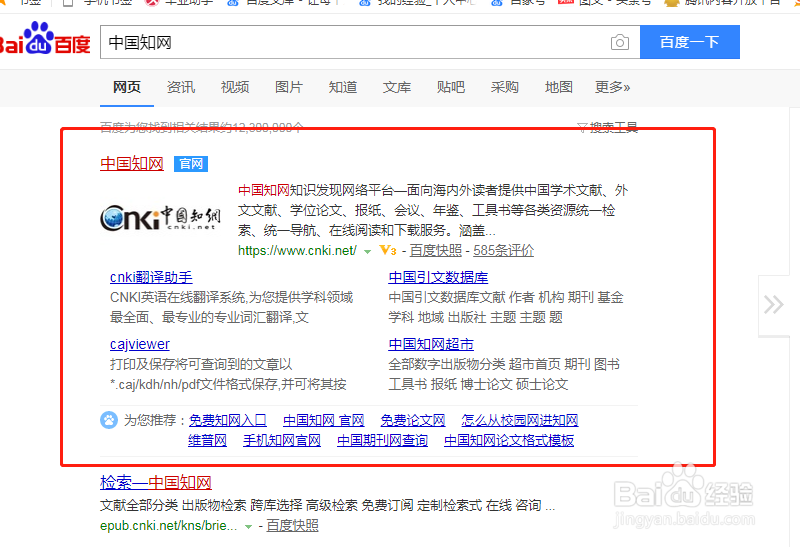Open the 图片 tab
Screen dimensions: 800x547
coord(289,87)
